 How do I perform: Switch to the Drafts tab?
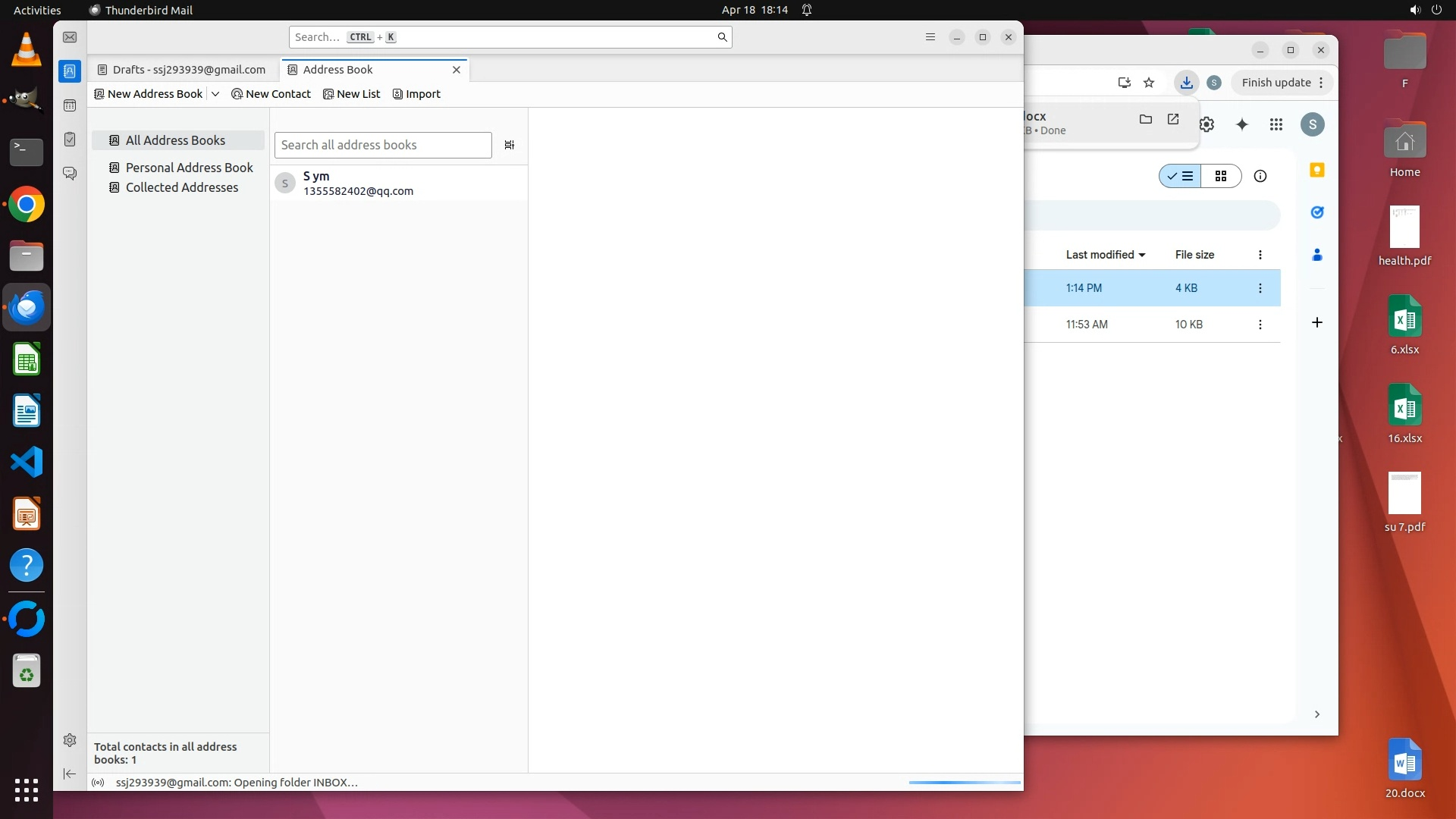[182, 70]
